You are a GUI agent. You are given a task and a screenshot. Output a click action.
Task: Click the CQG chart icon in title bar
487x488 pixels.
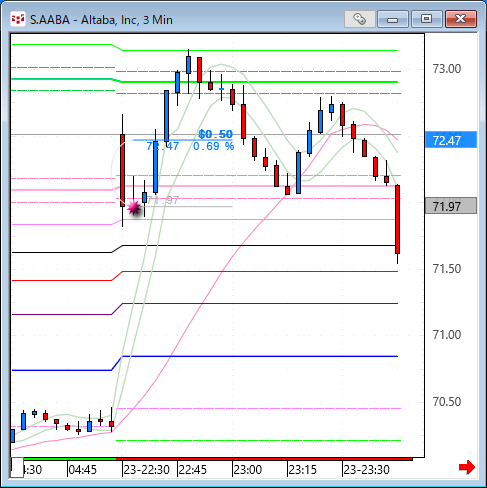coord(18,19)
